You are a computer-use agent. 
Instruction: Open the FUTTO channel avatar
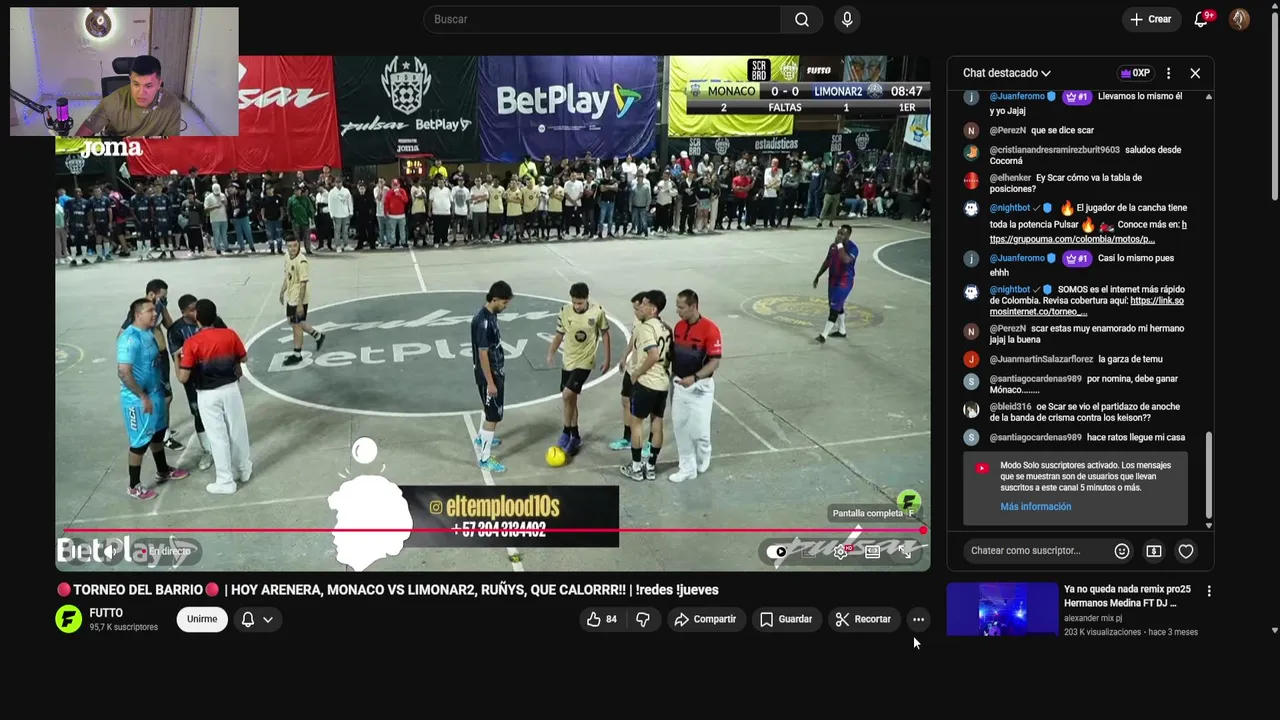tap(68, 619)
